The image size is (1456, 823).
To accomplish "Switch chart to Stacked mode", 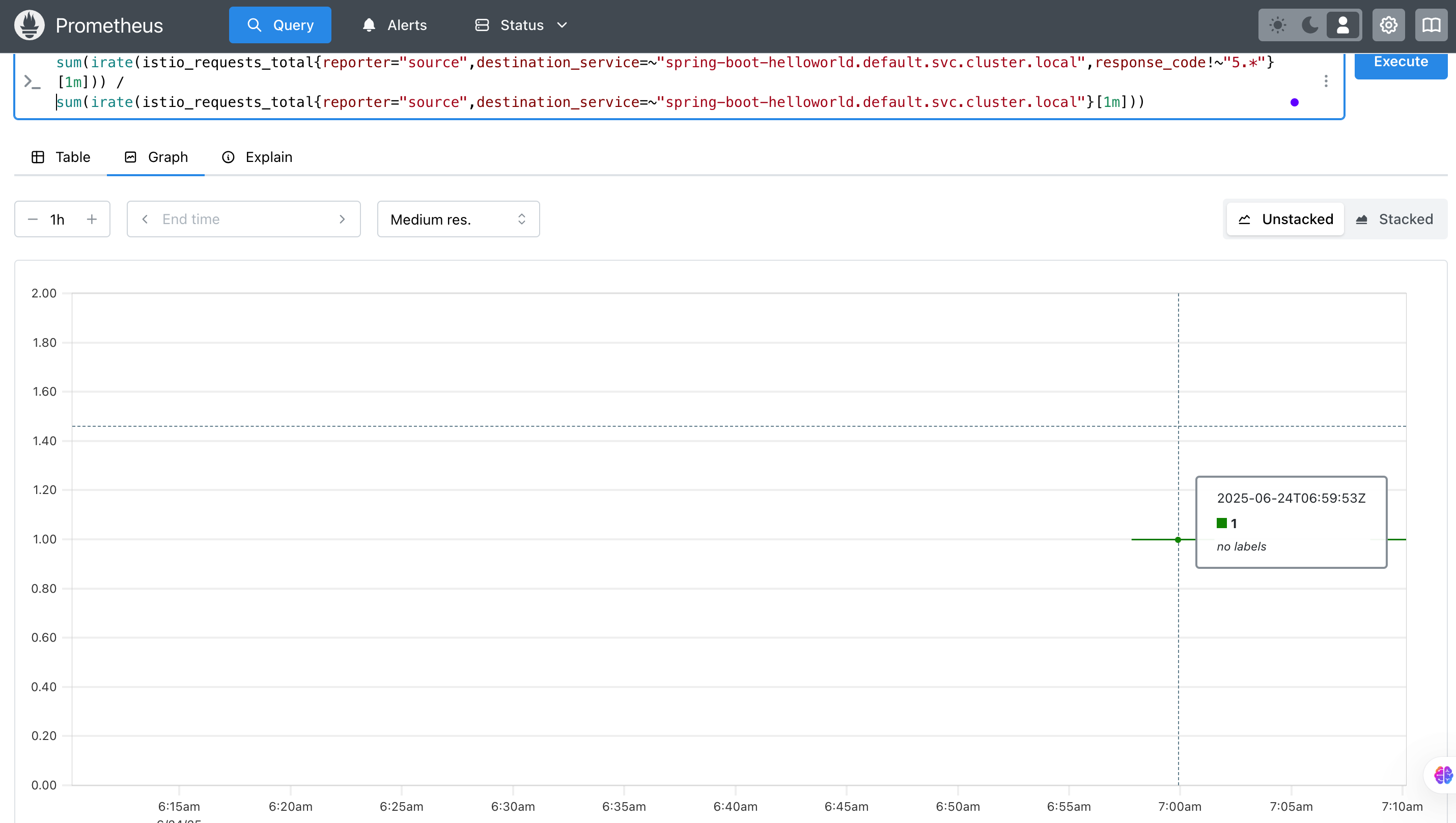I will (x=1394, y=220).
